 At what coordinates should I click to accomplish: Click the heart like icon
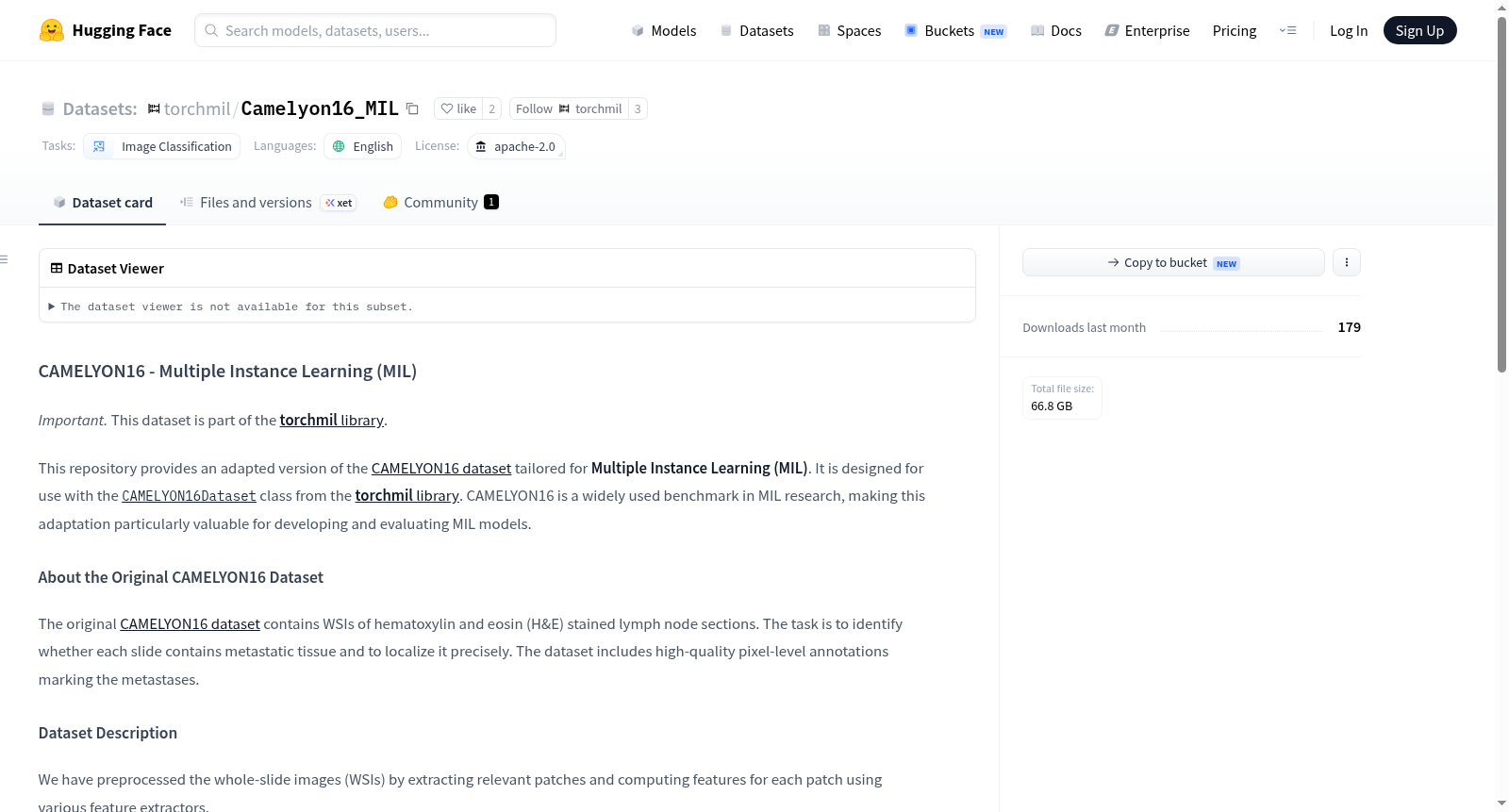coord(447,108)
